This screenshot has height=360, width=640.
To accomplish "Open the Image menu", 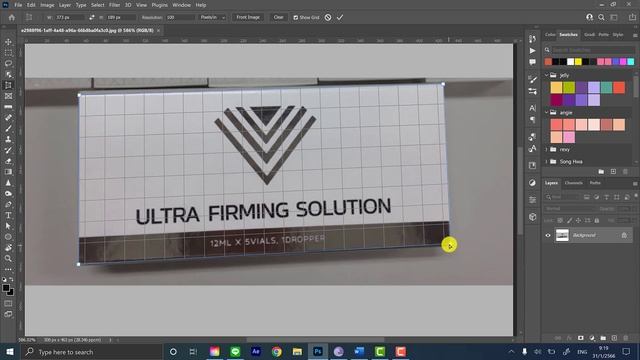I will tap(47, 5).
